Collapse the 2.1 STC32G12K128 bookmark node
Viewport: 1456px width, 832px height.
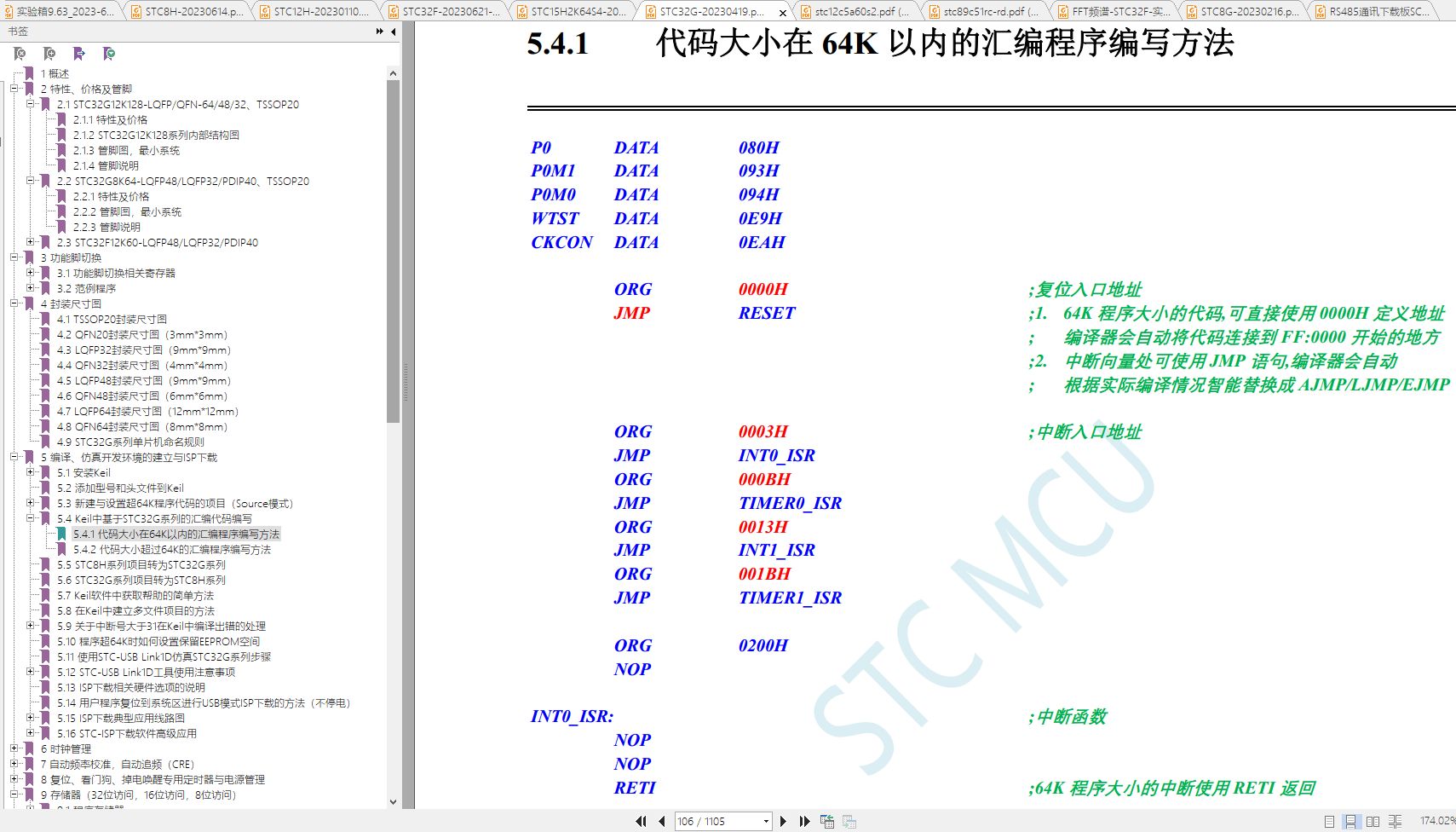pyautogui.click(x=31, y=104)
